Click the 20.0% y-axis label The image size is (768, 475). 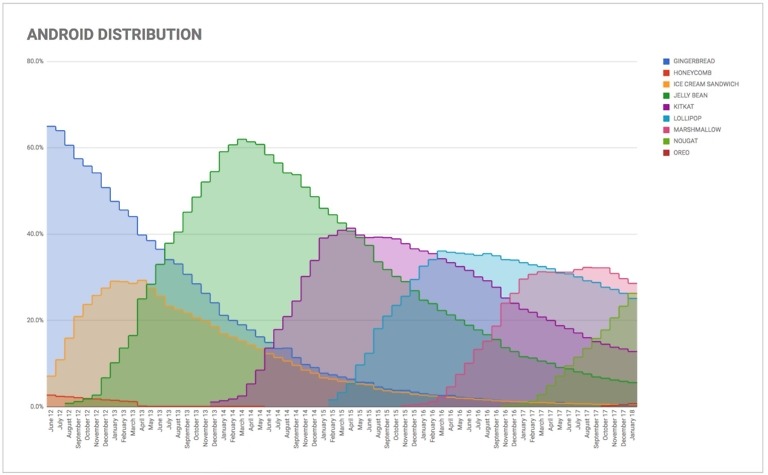(x=34, y=321)
